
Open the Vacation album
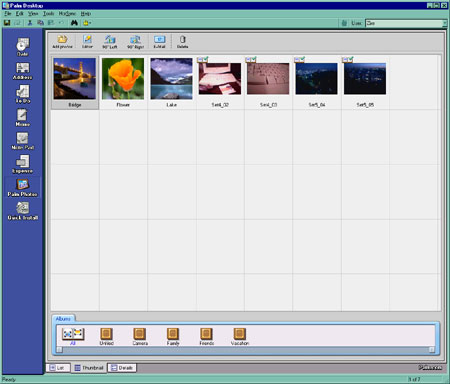pos(240,336)
